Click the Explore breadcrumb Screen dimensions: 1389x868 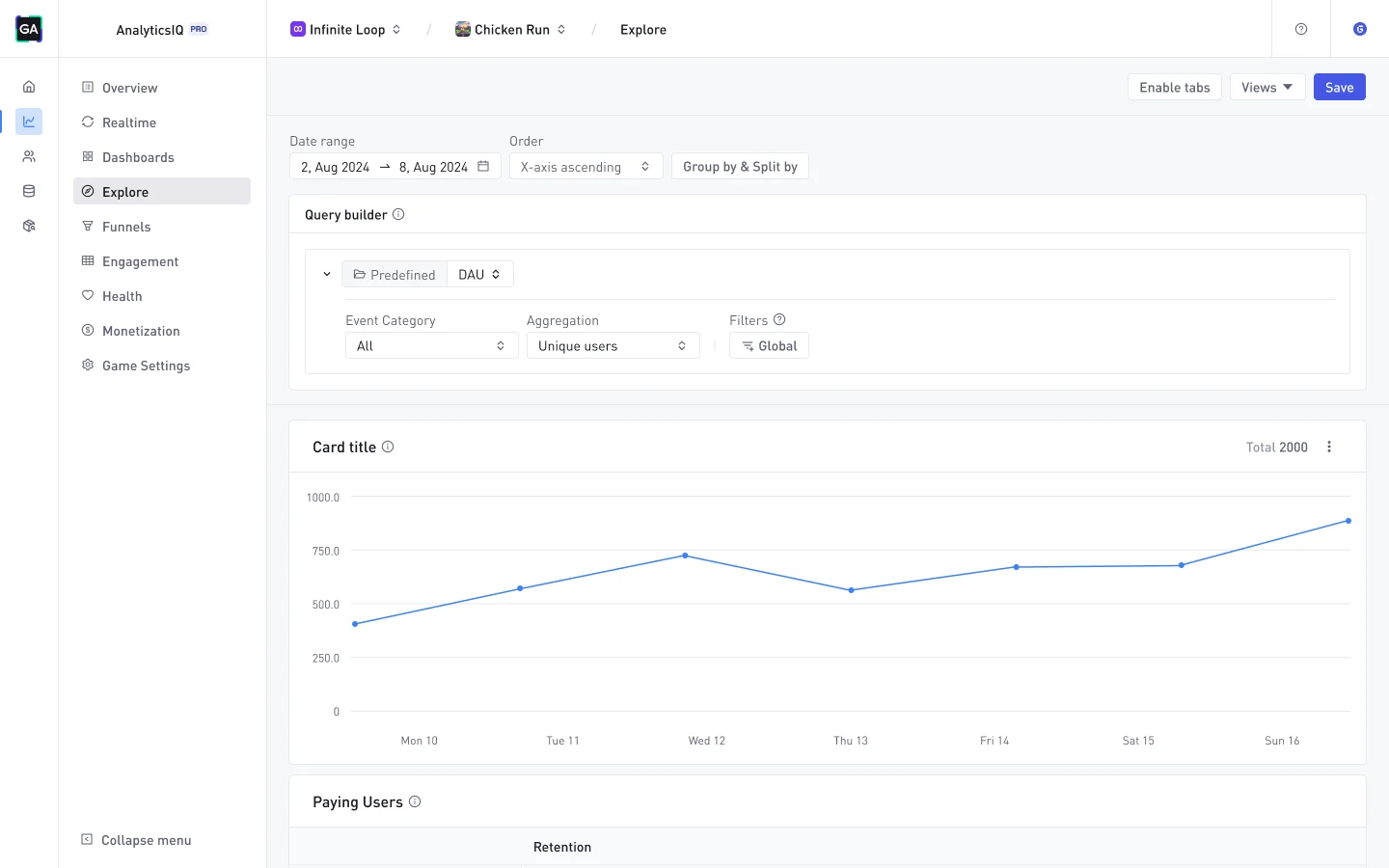(643, 29)
